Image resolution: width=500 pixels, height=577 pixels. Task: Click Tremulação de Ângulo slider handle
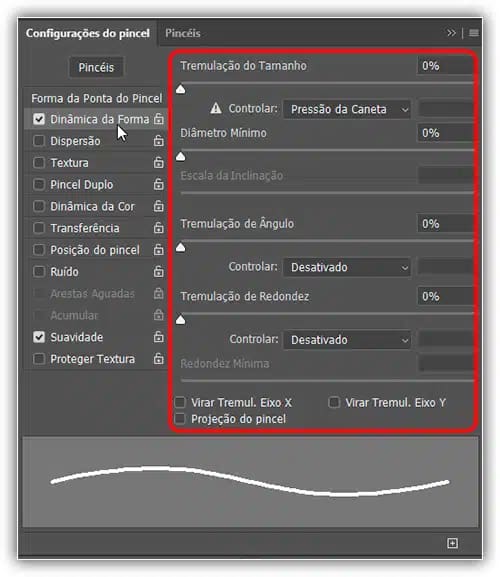click(180, 248)
